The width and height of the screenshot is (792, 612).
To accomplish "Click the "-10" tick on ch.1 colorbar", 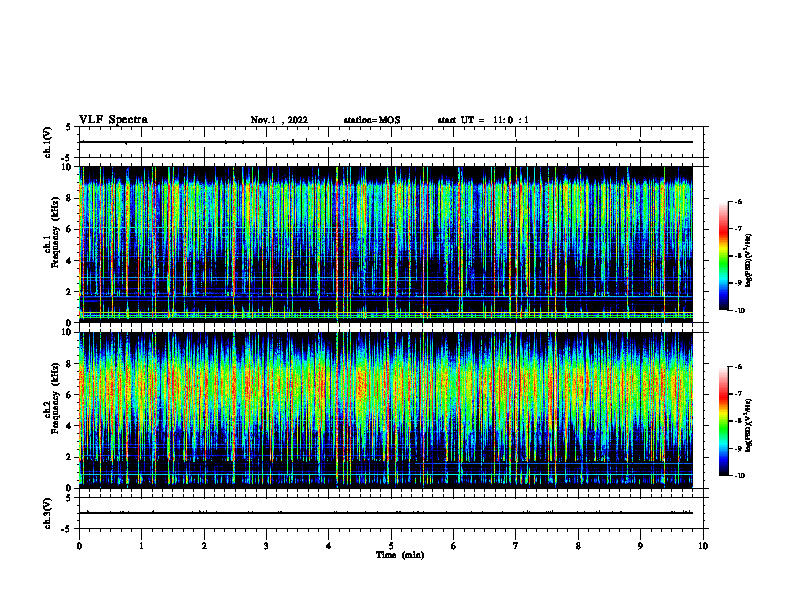I will click(739, 311).
